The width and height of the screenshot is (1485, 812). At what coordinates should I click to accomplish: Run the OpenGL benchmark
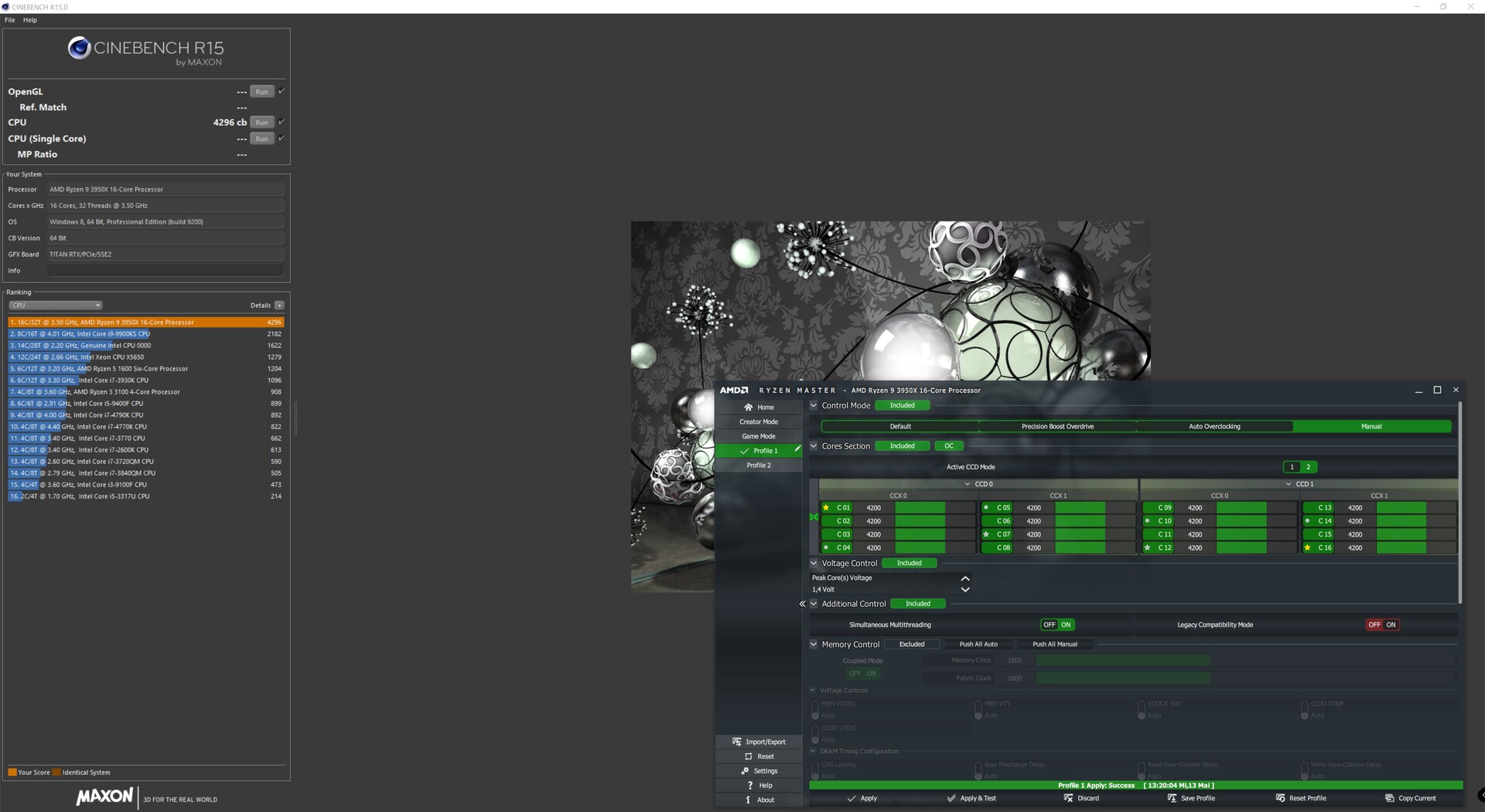click(x=262, y=92)
